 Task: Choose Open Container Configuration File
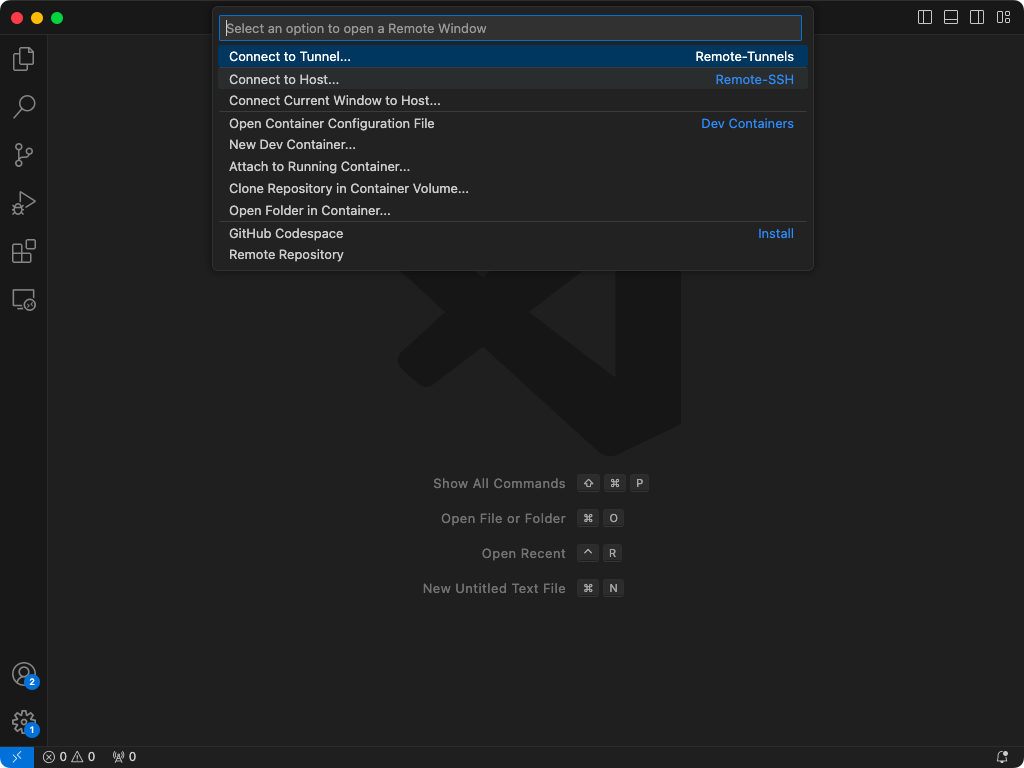pos(513,123)
